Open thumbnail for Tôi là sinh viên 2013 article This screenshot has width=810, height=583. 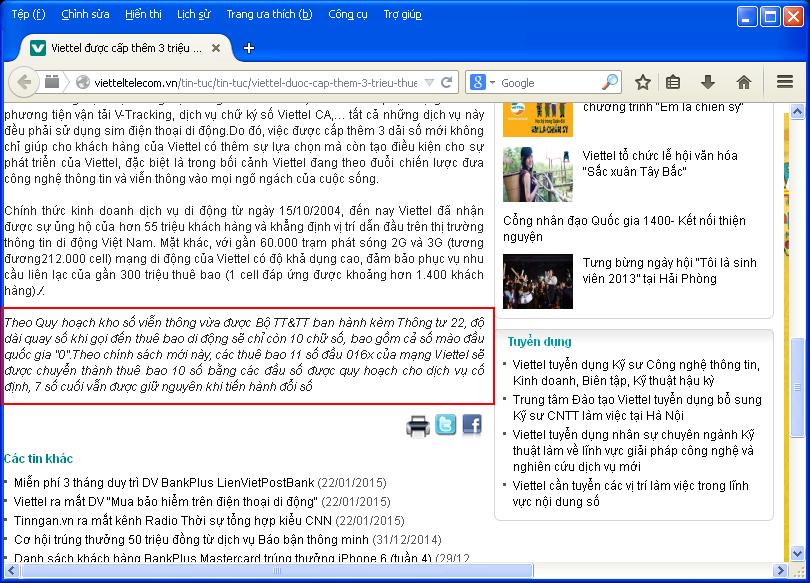pos(538,281)
